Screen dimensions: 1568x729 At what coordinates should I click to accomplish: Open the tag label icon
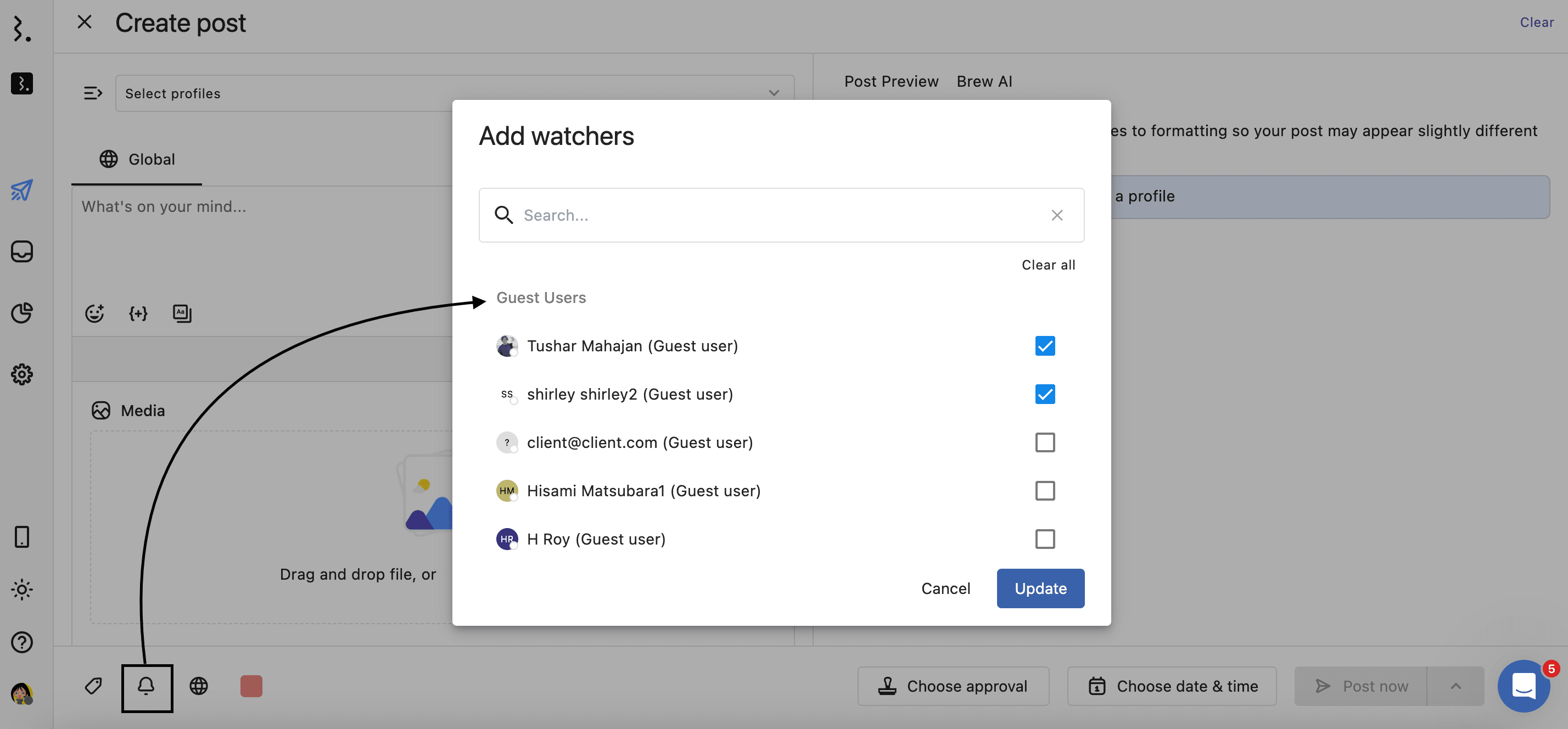(93, 686)
